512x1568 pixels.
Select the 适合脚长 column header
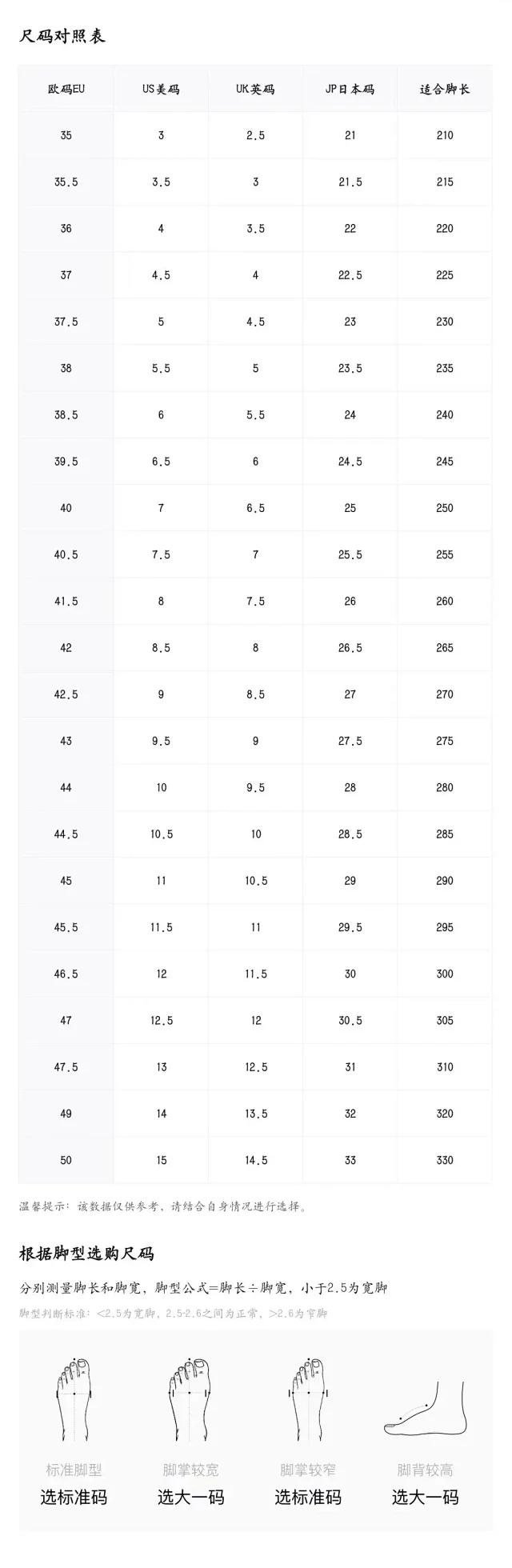tap(445, 89)
